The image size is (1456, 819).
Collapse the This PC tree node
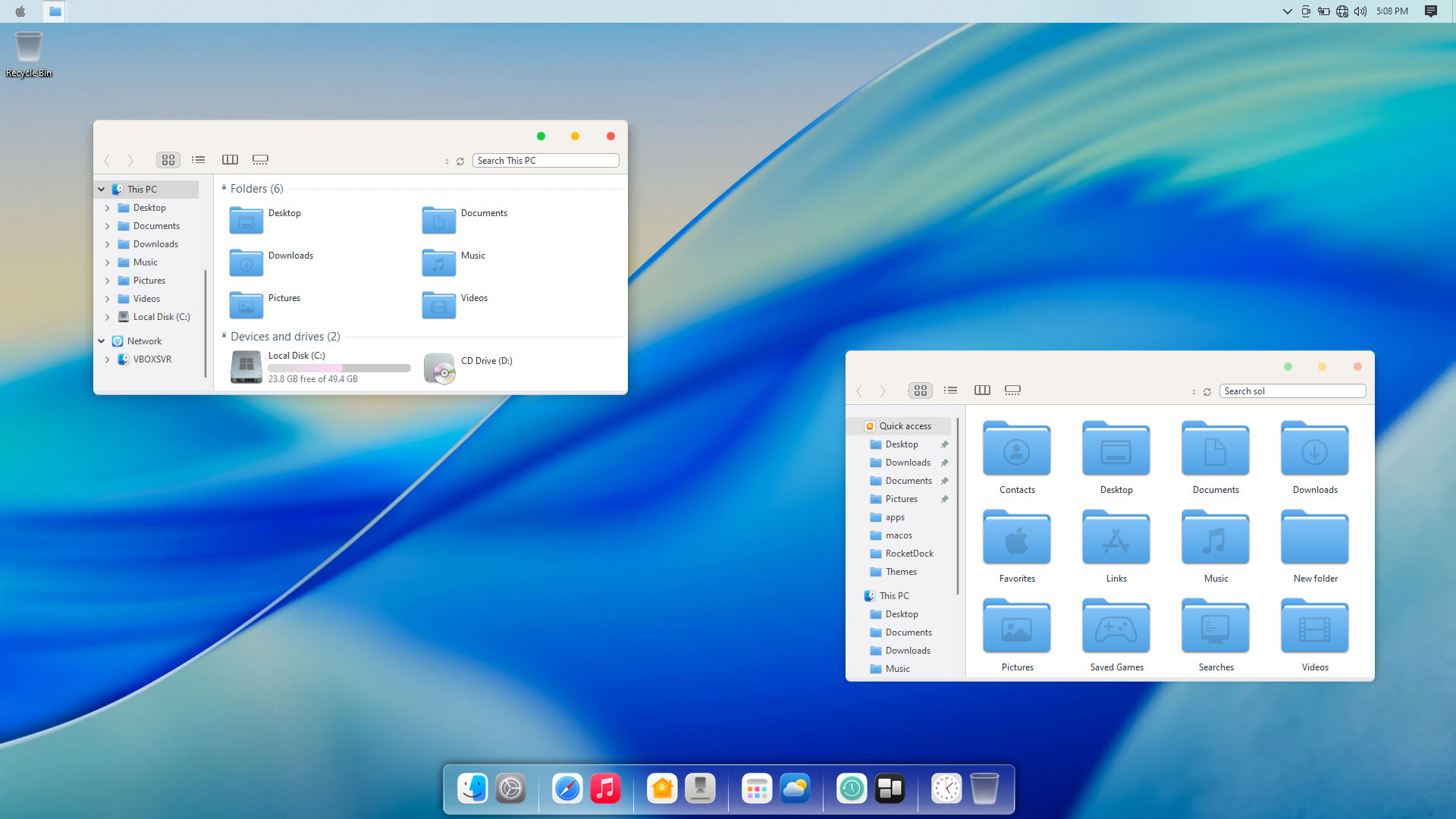[x=101, y=189]
